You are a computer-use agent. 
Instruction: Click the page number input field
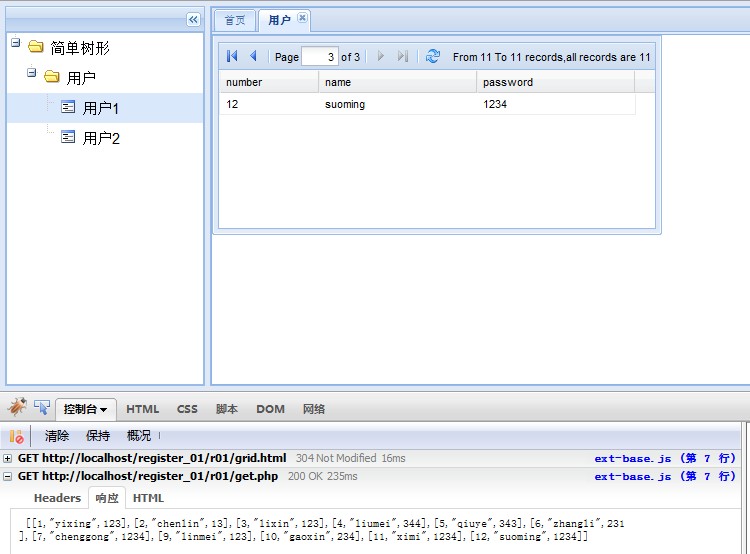[x=320, y=57]
